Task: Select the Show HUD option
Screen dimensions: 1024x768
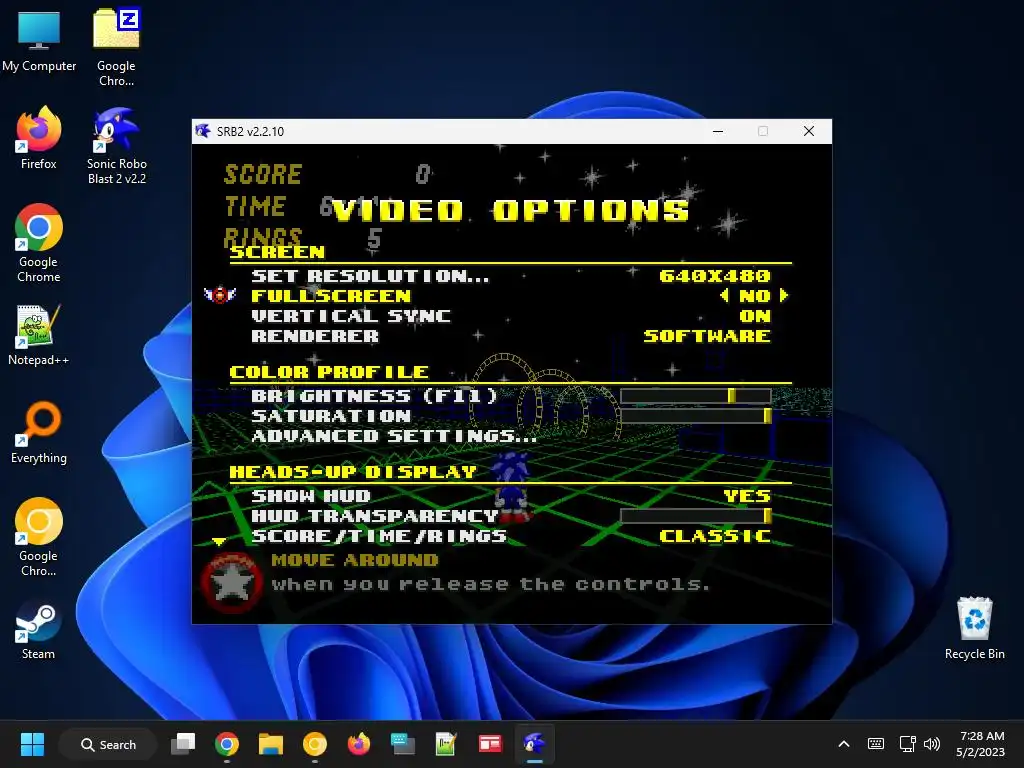Action: point(311,496)
